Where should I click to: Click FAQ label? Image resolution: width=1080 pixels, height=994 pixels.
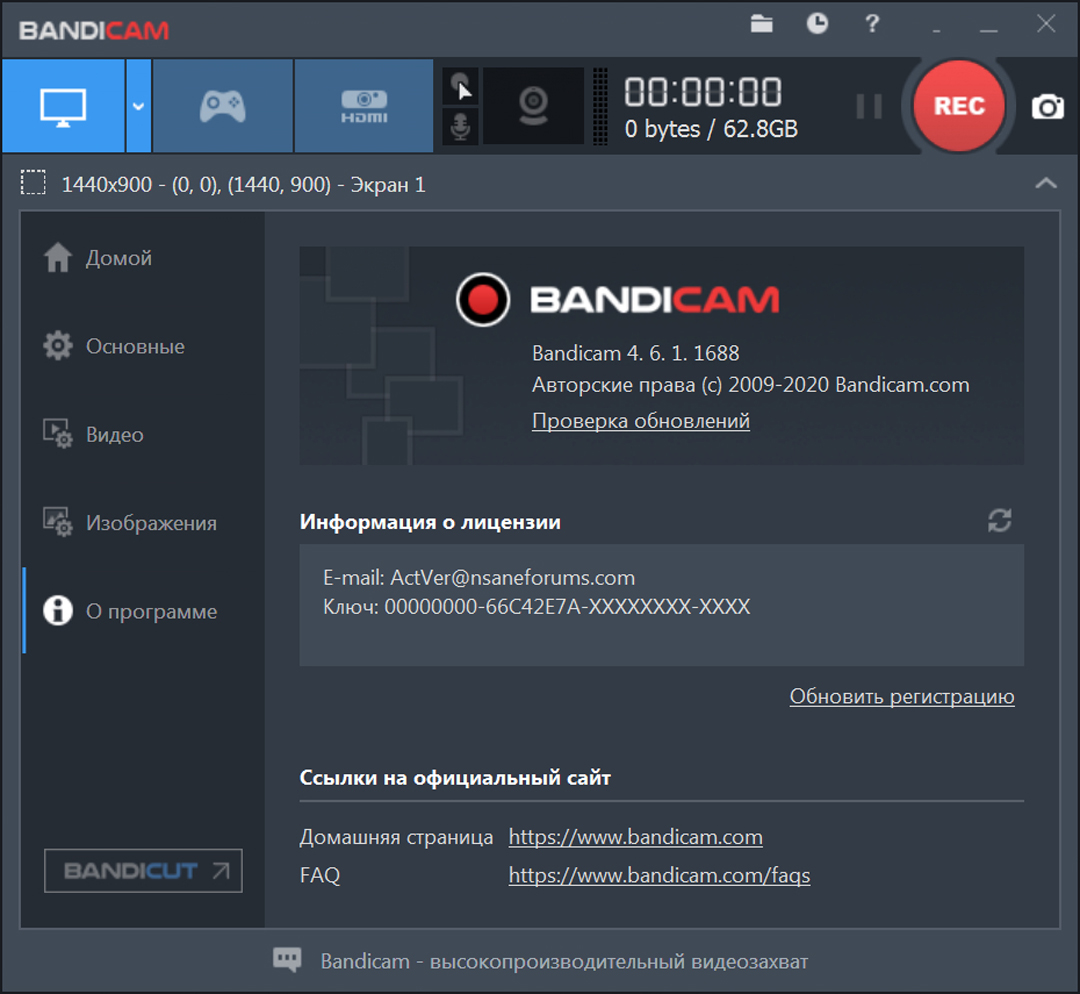[320, 876]
